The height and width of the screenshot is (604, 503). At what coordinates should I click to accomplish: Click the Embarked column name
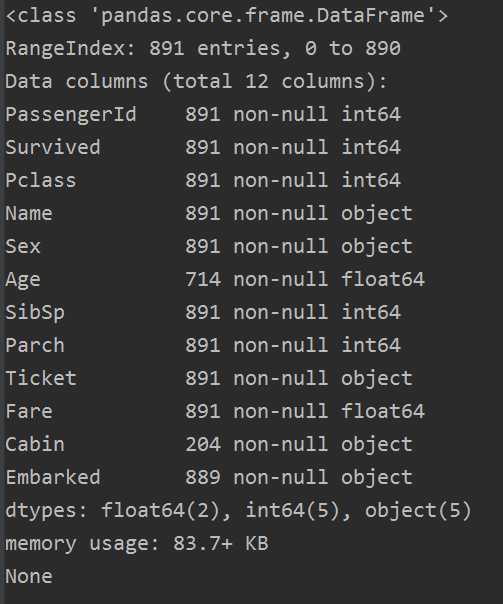pyautogui.click(x=53, y=477)
